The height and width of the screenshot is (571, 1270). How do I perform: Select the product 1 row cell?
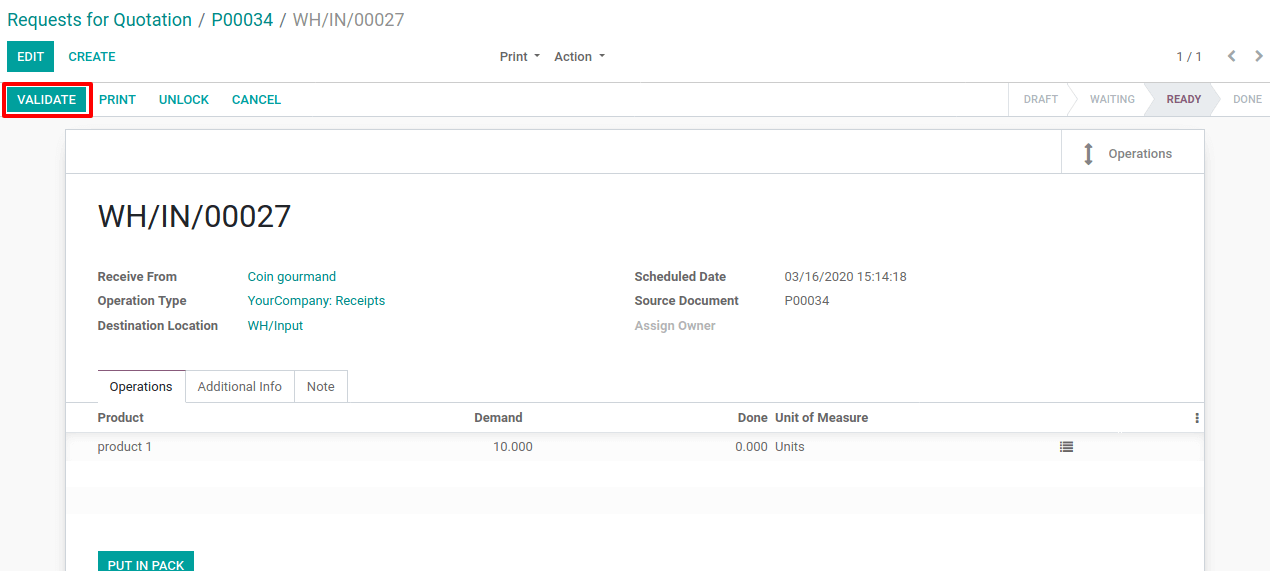[125, 447]
